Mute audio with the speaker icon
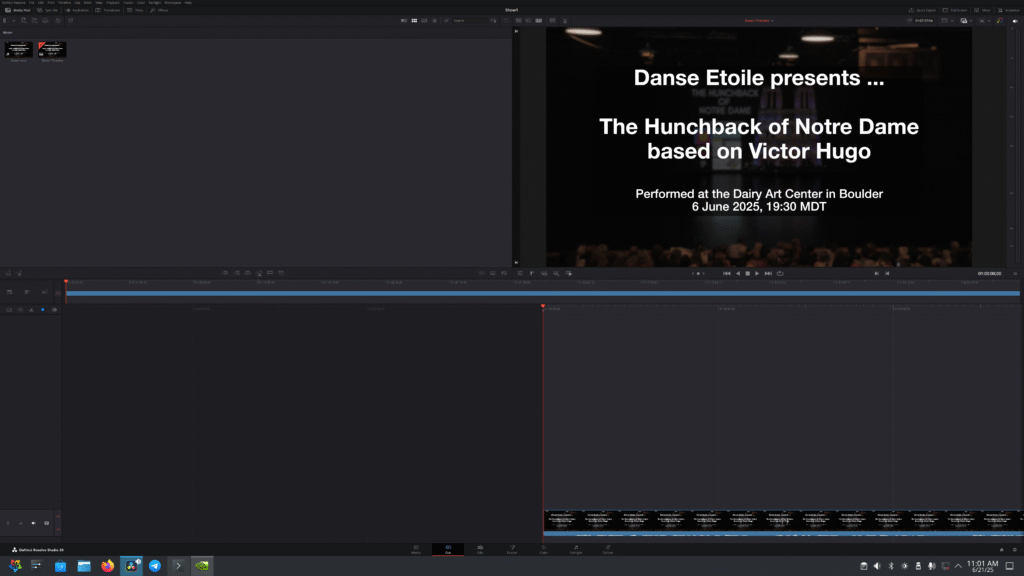The height and width of the screenshot is (576, 1024). pyautogui.click(x=1015, y=20)
